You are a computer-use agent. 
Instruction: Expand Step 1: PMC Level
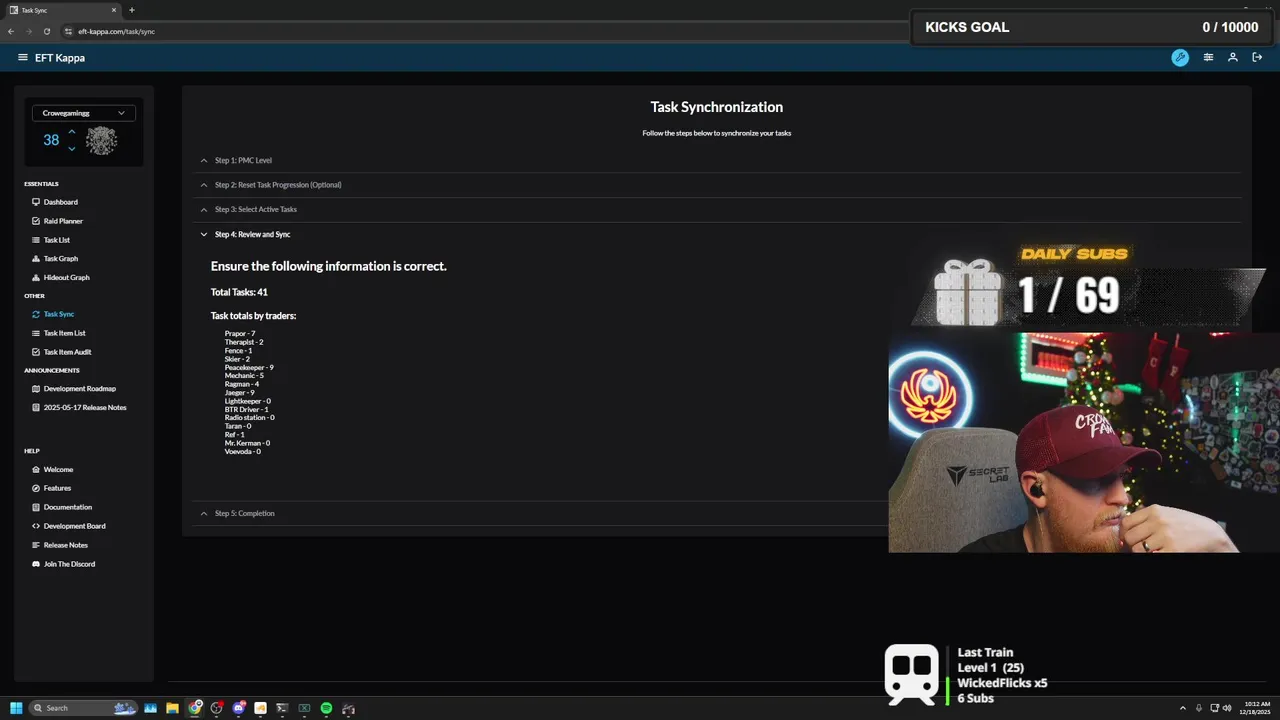click(x=716, y=160)
